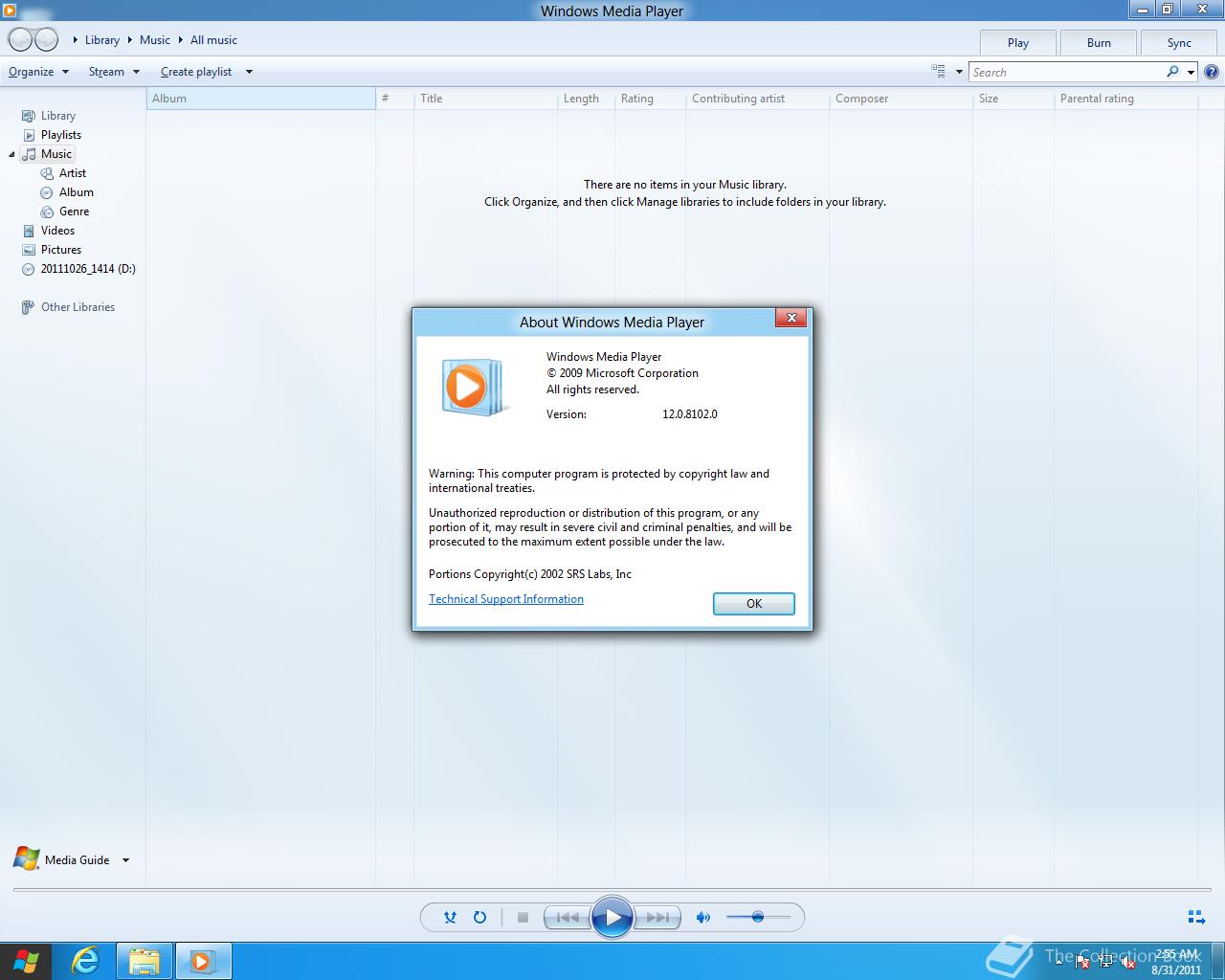Click the Other Libraries icon
Screen dimensions: 1225x980
29,307
